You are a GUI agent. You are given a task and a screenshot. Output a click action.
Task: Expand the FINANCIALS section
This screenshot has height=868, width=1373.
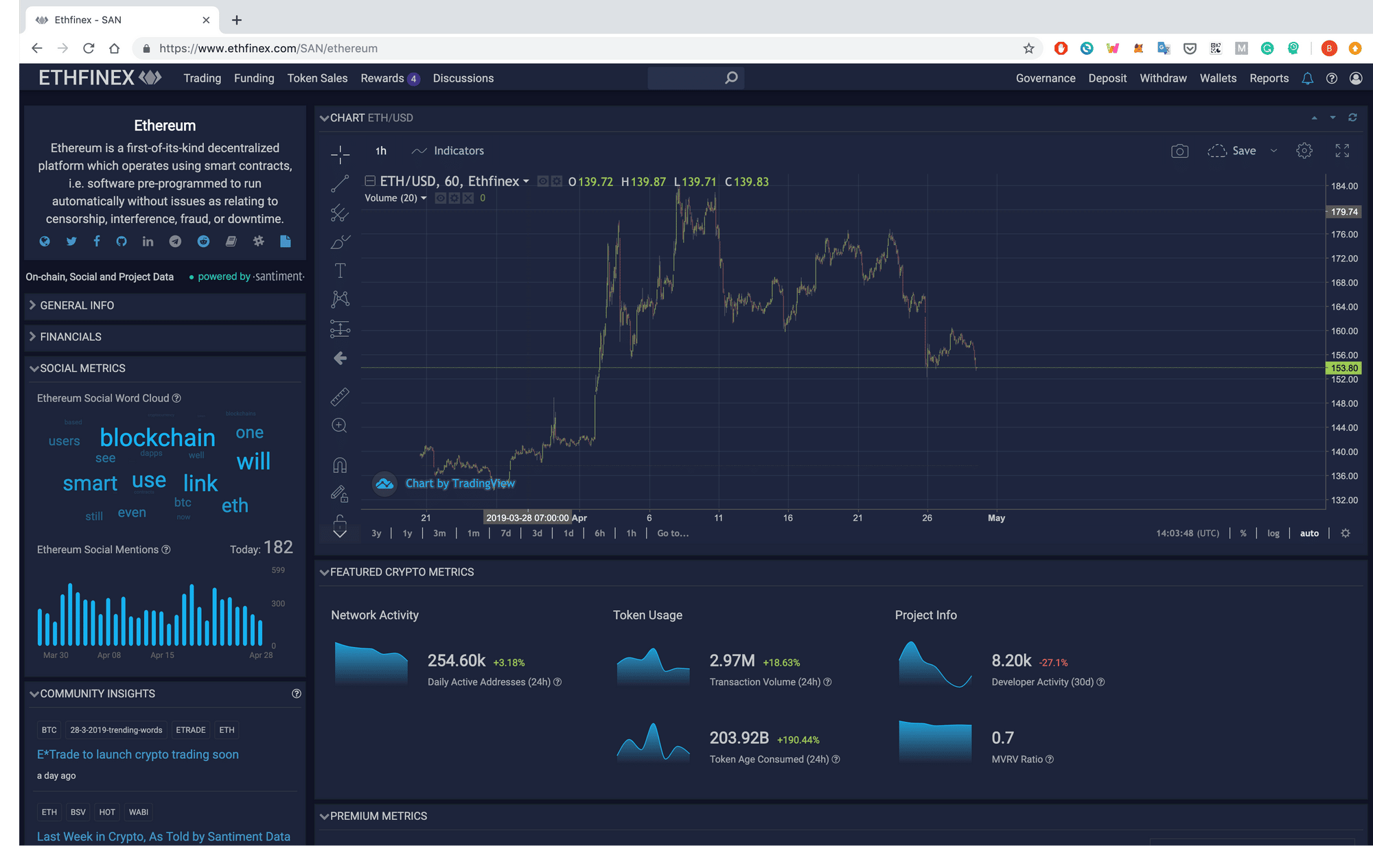(x=165, y=337)
